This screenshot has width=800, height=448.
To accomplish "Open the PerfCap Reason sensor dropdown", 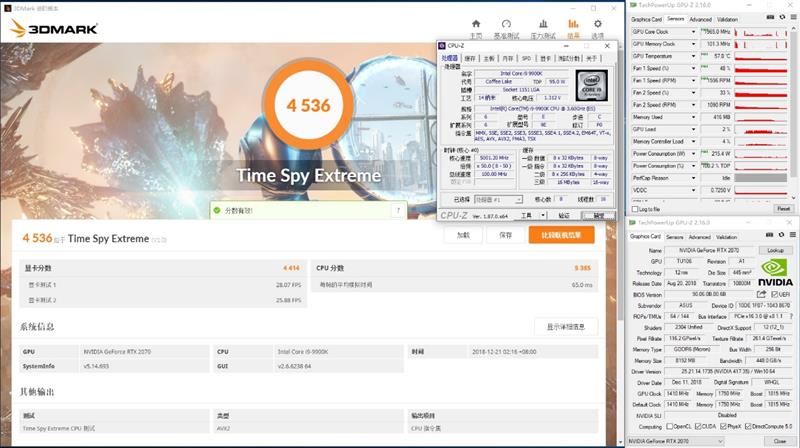I will pos(693,178).
